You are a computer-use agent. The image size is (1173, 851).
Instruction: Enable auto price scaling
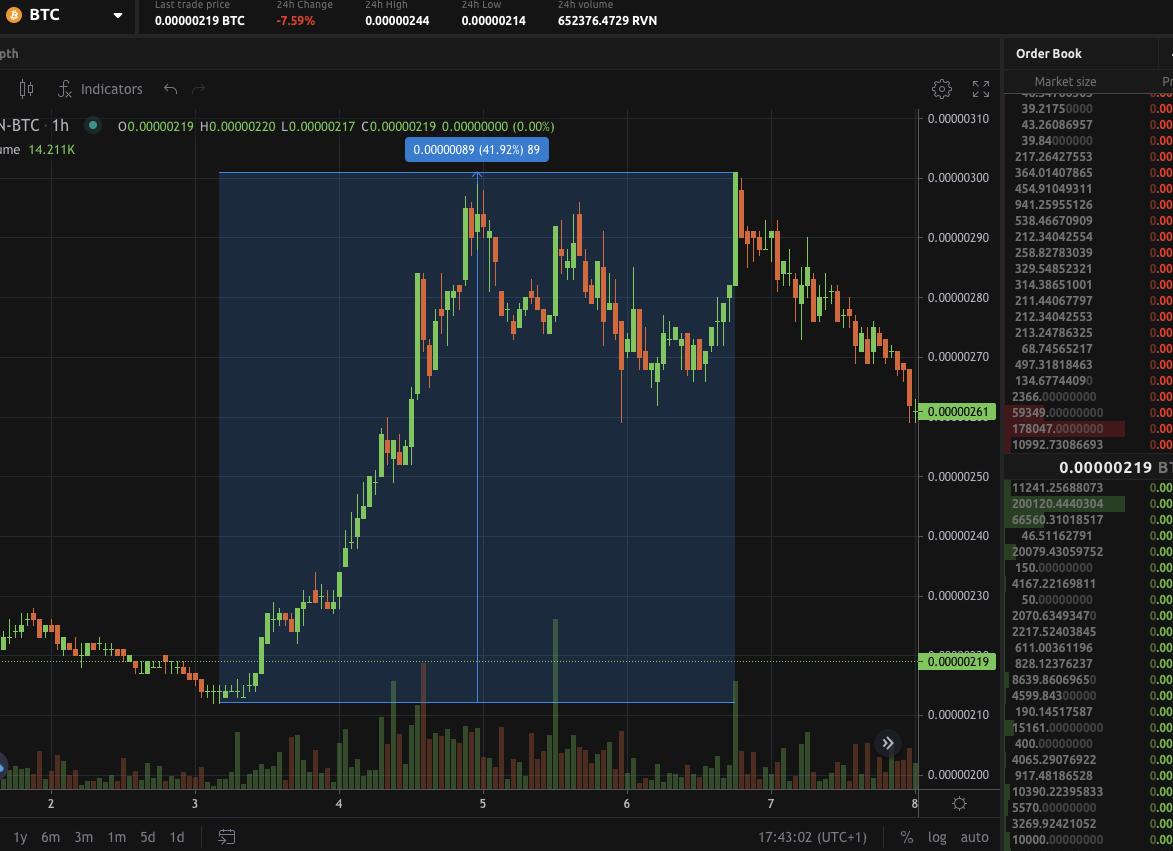(973, 838)
